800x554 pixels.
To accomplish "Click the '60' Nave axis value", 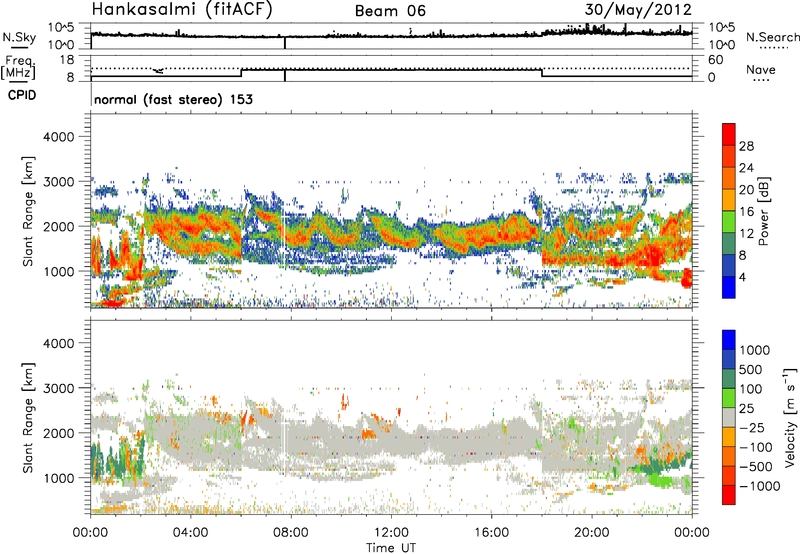I will coord(715,60).
